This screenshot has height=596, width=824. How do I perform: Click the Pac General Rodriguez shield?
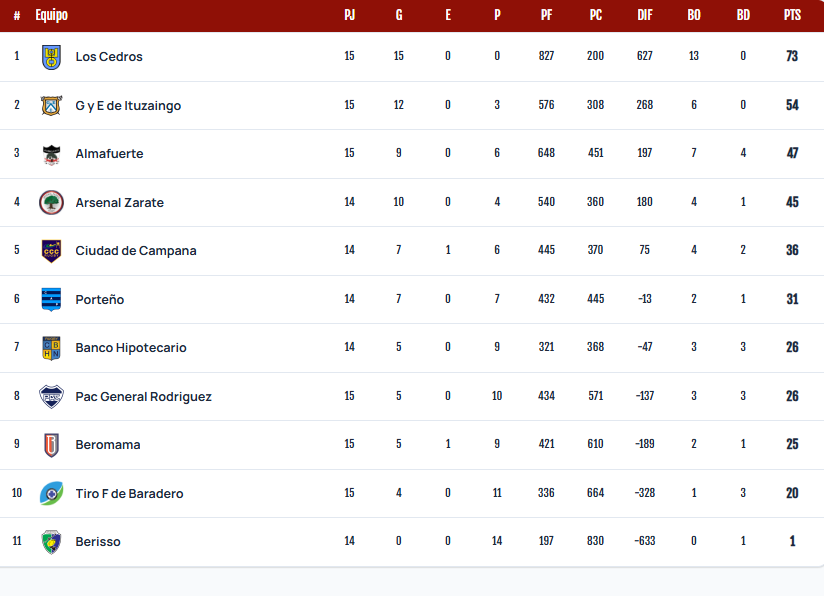tap(52, 397)
